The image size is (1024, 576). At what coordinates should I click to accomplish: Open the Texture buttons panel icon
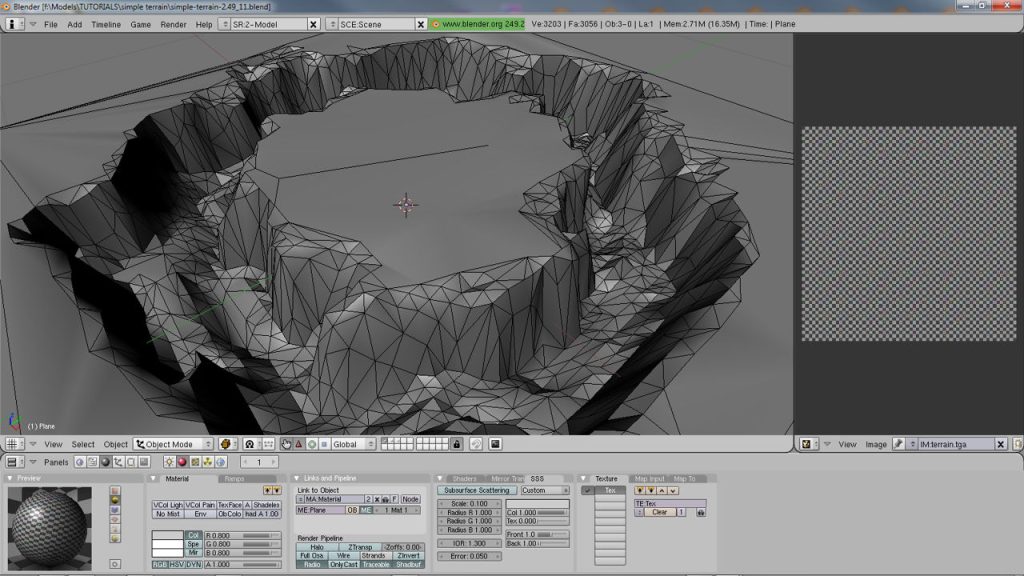tap(193, 461)
